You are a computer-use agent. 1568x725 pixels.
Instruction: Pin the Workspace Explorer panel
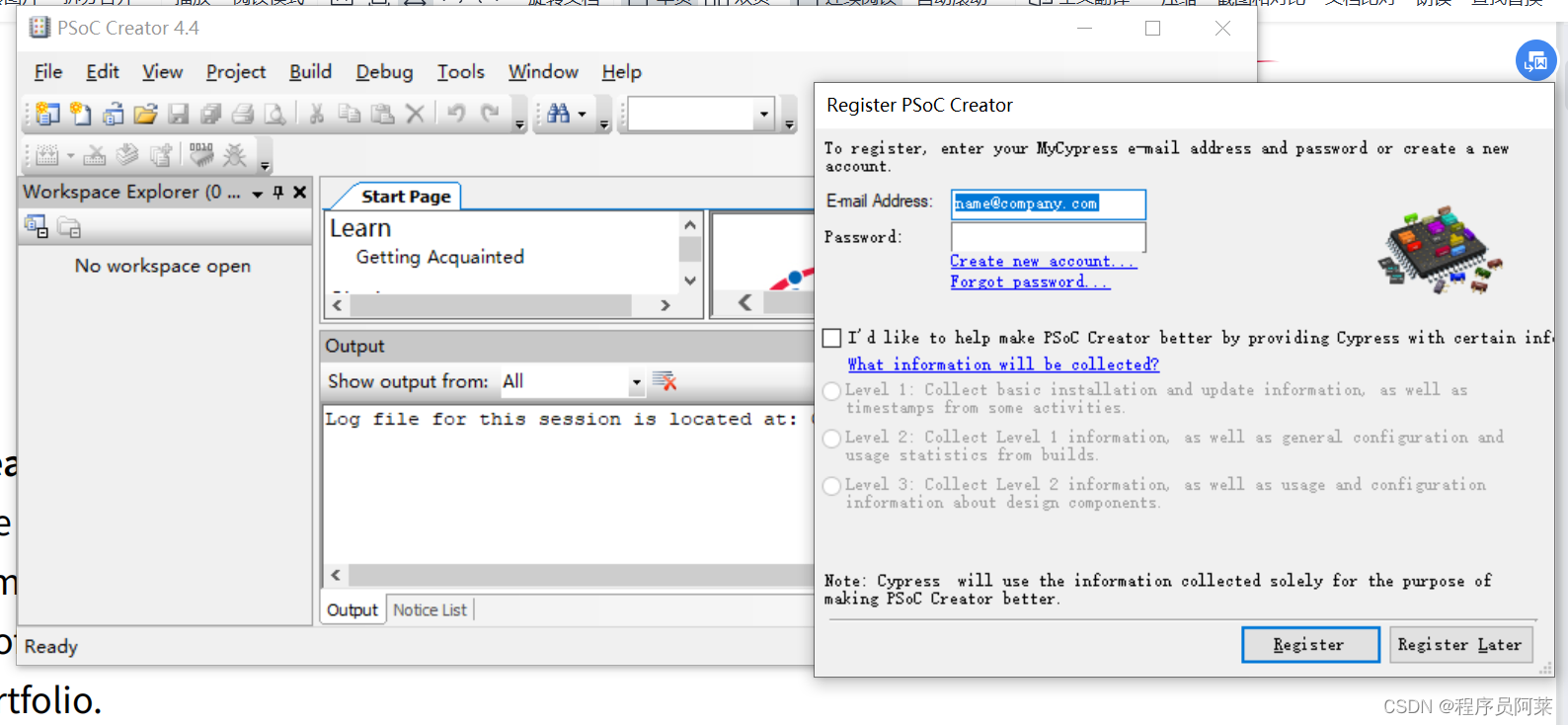click(x=278, y=193)
